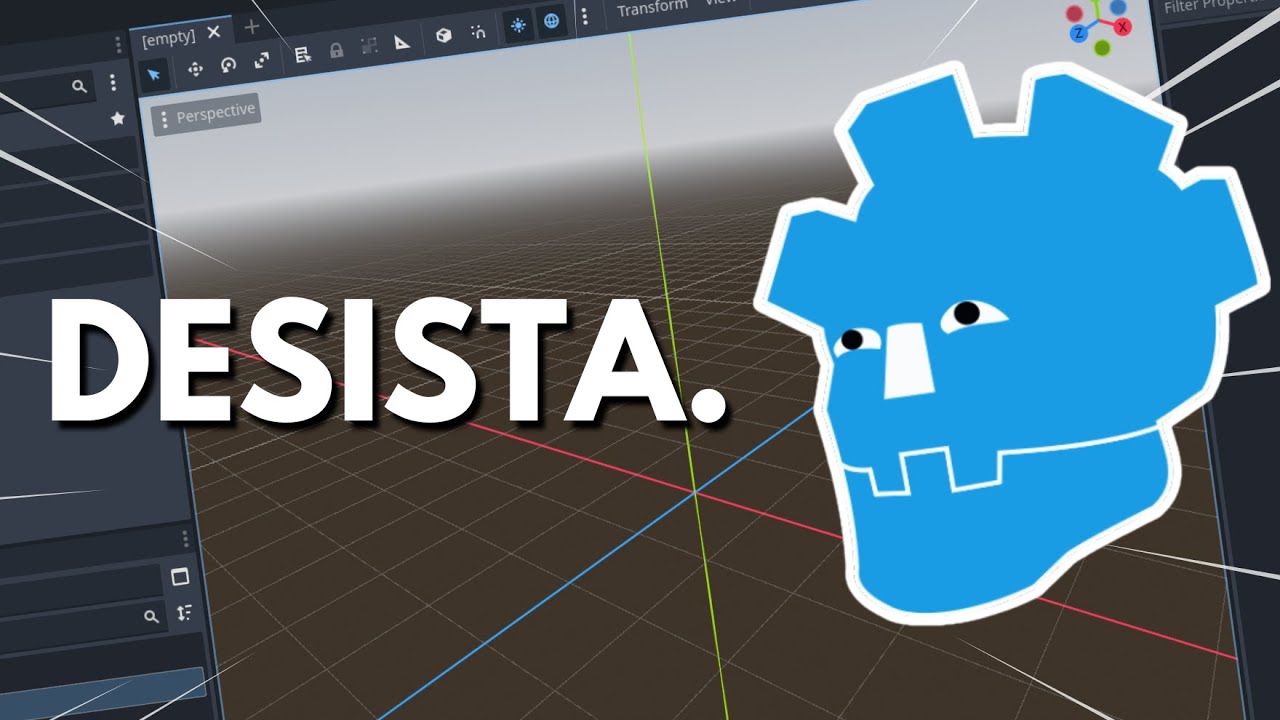This screenshot has width=1280, height=720.
Task: Toggle Use Local Space cube icon
Action: (443, 36)
